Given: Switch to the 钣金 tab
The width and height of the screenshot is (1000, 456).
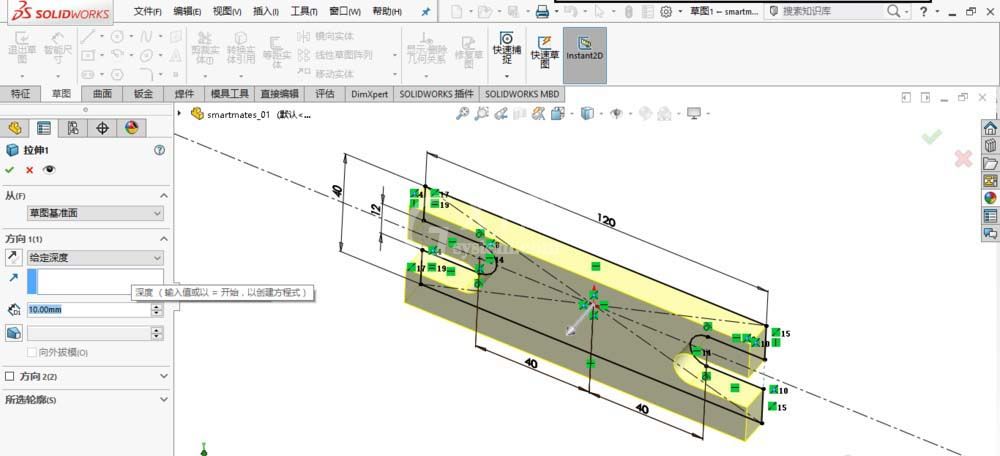Looking at the screenshot, I should tap(143, 94).
